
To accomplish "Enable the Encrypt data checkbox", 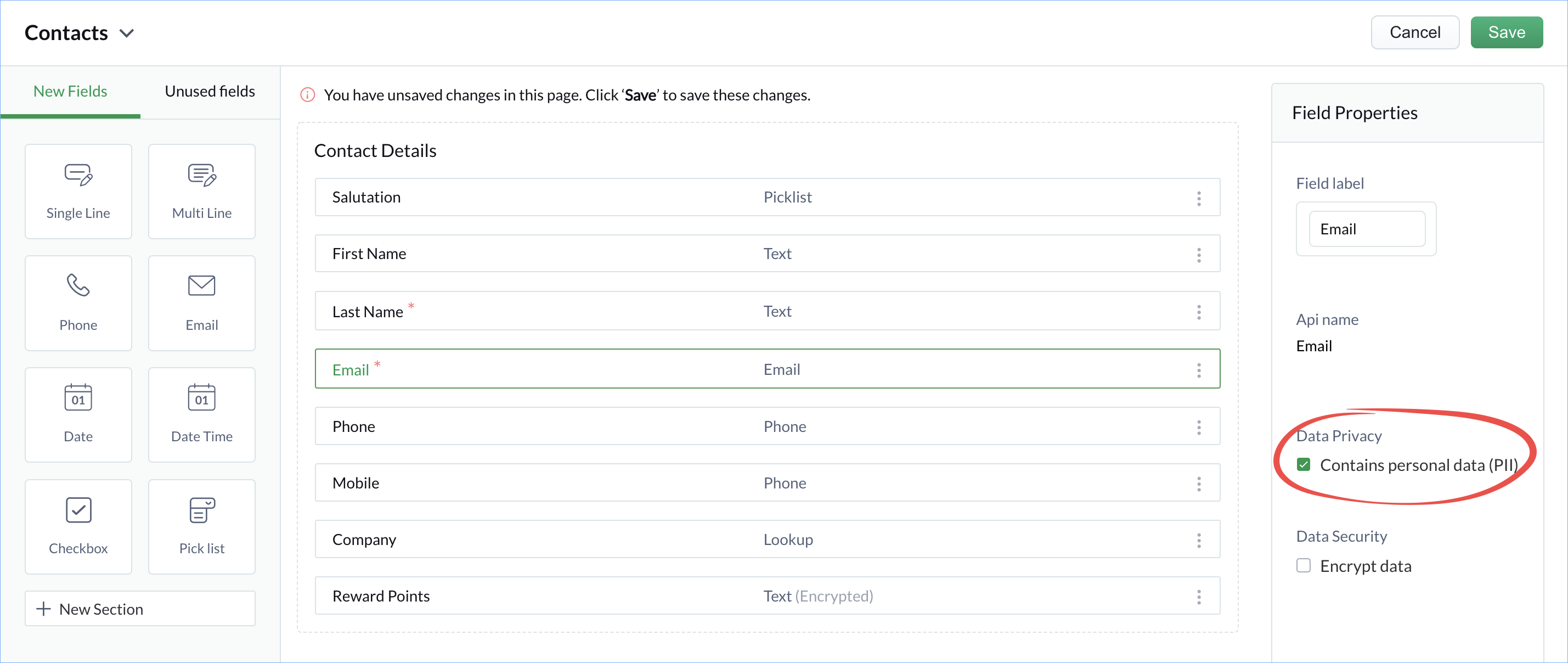I will click(x=1303, y=566).
